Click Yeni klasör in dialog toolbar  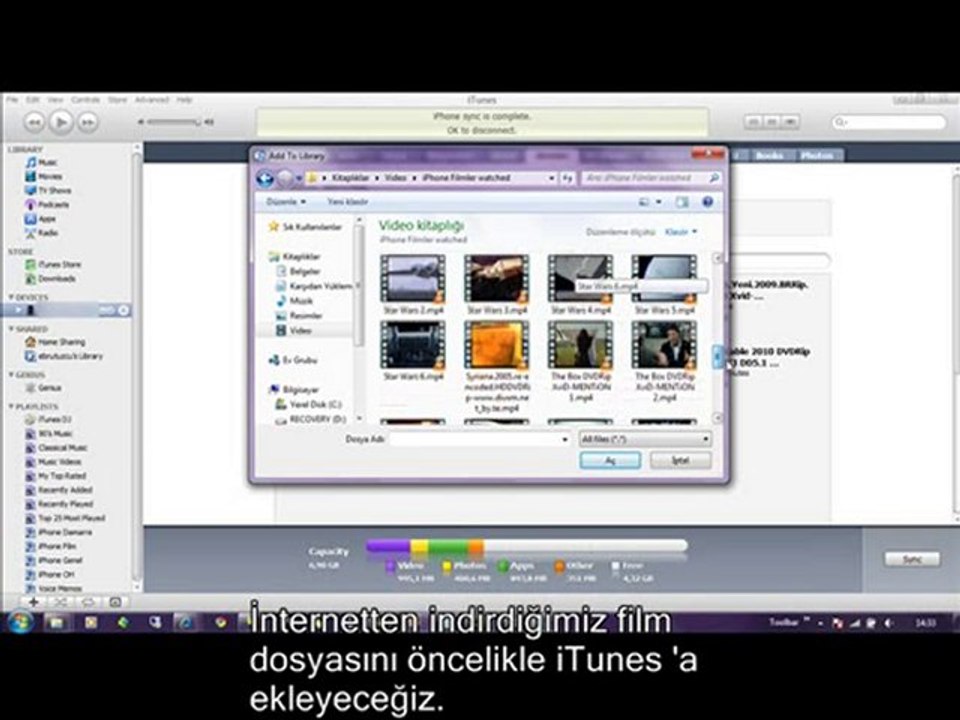coord(348,201)
